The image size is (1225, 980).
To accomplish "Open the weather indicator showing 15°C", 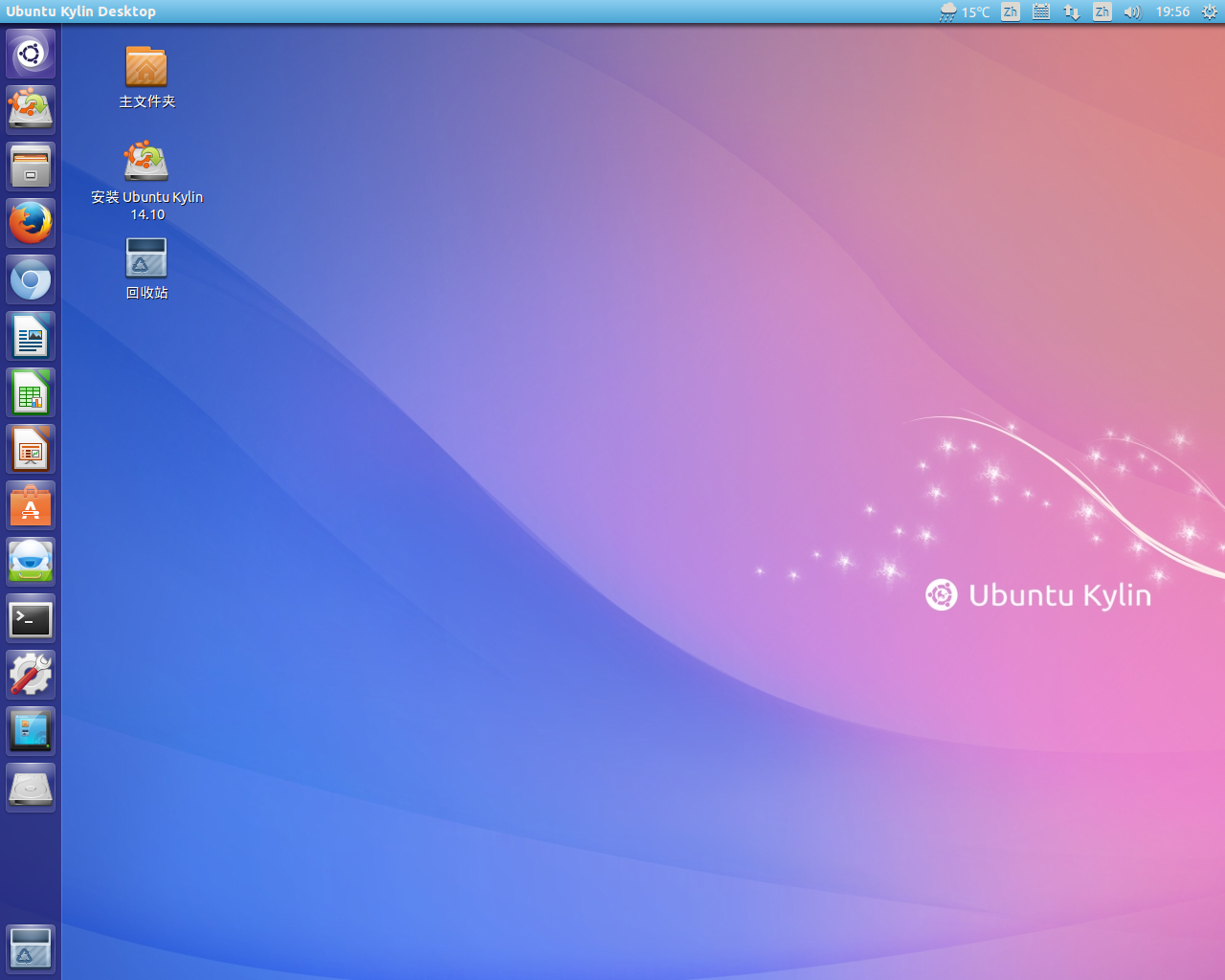I will 965,11.
